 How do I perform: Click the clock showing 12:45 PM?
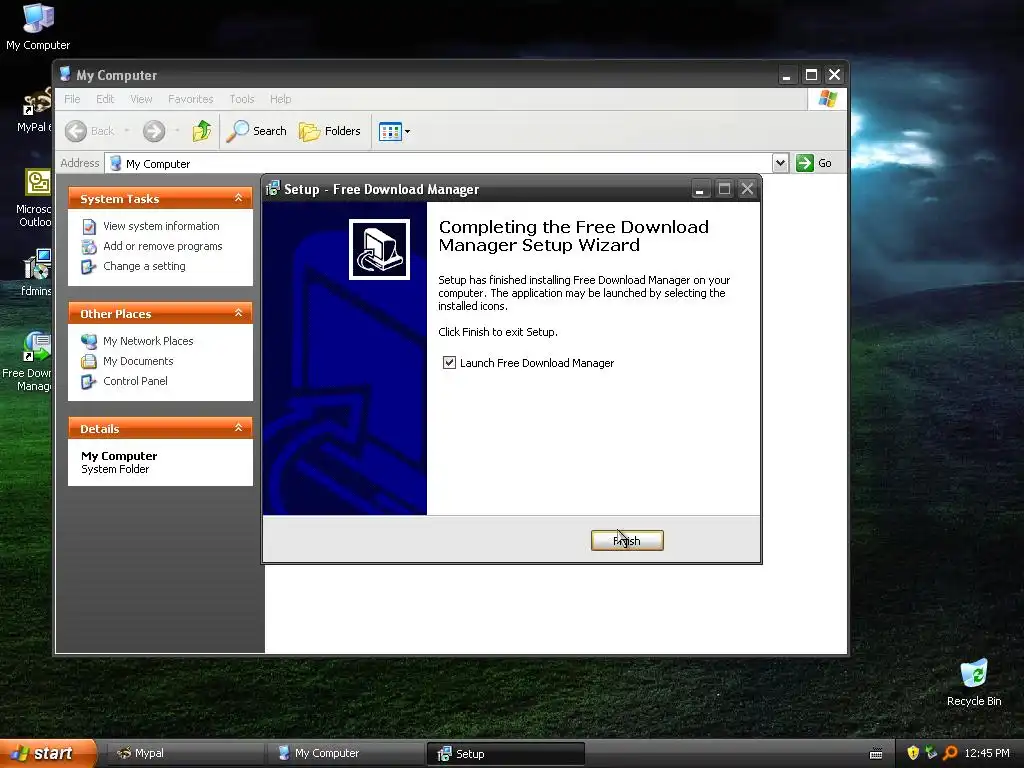(x=987, y=753)
